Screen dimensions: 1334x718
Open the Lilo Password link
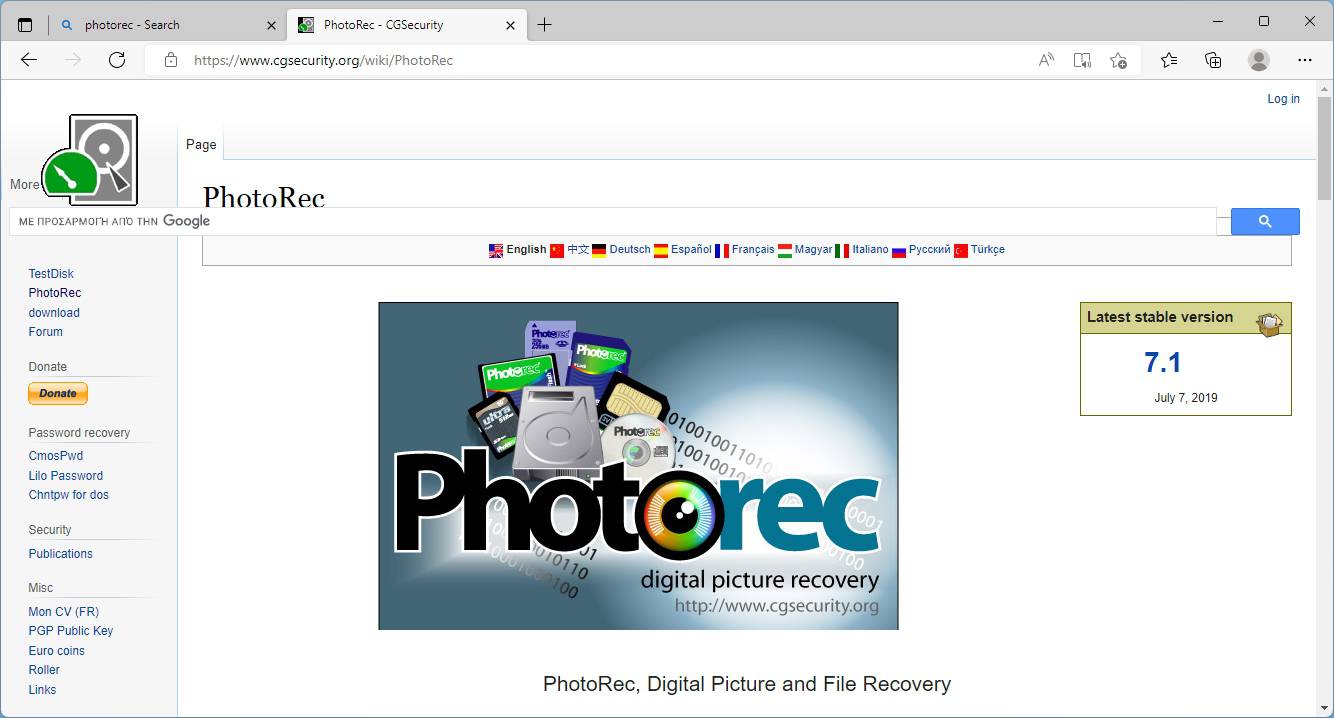(x=66, y=476)
